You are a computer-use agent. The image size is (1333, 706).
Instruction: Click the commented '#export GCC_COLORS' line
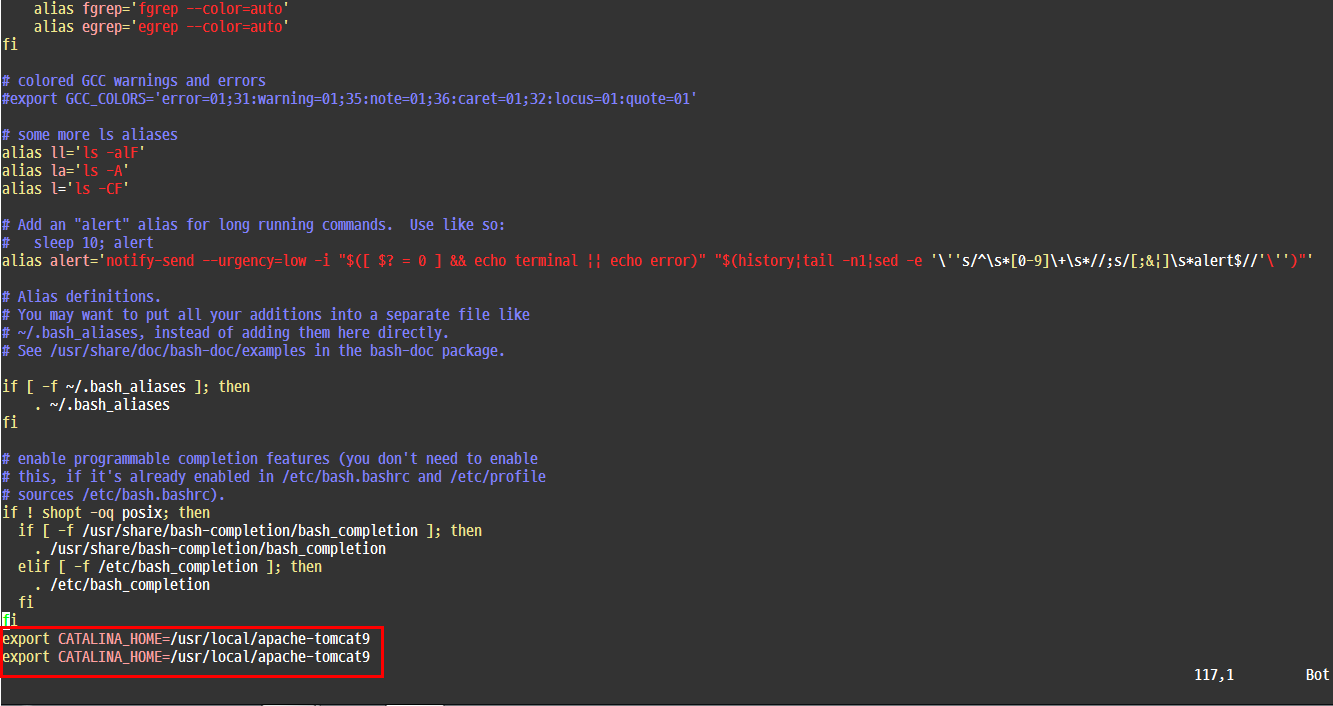click(349, 98)
